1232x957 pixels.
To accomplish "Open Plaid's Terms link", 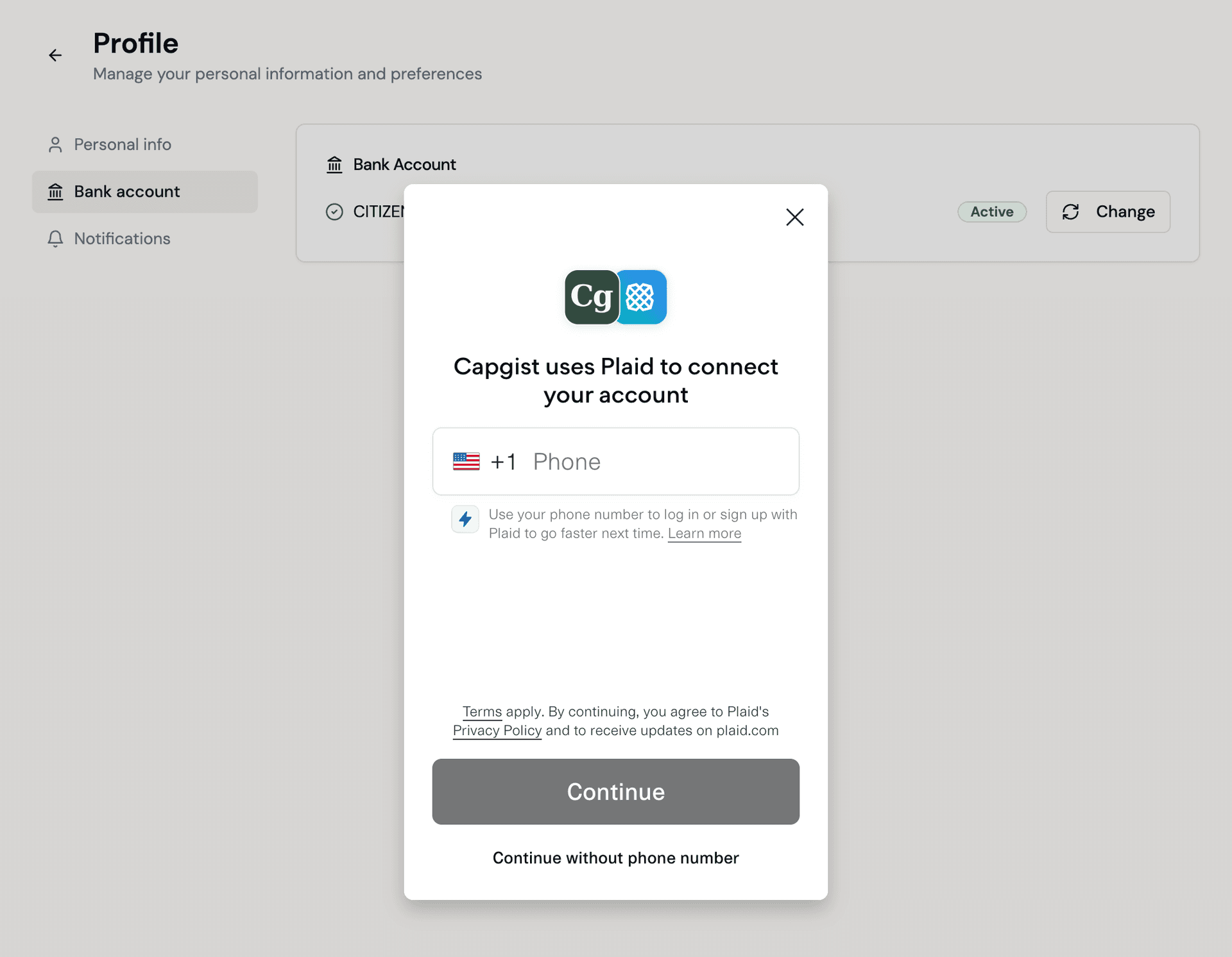I will tap(482, 711).
